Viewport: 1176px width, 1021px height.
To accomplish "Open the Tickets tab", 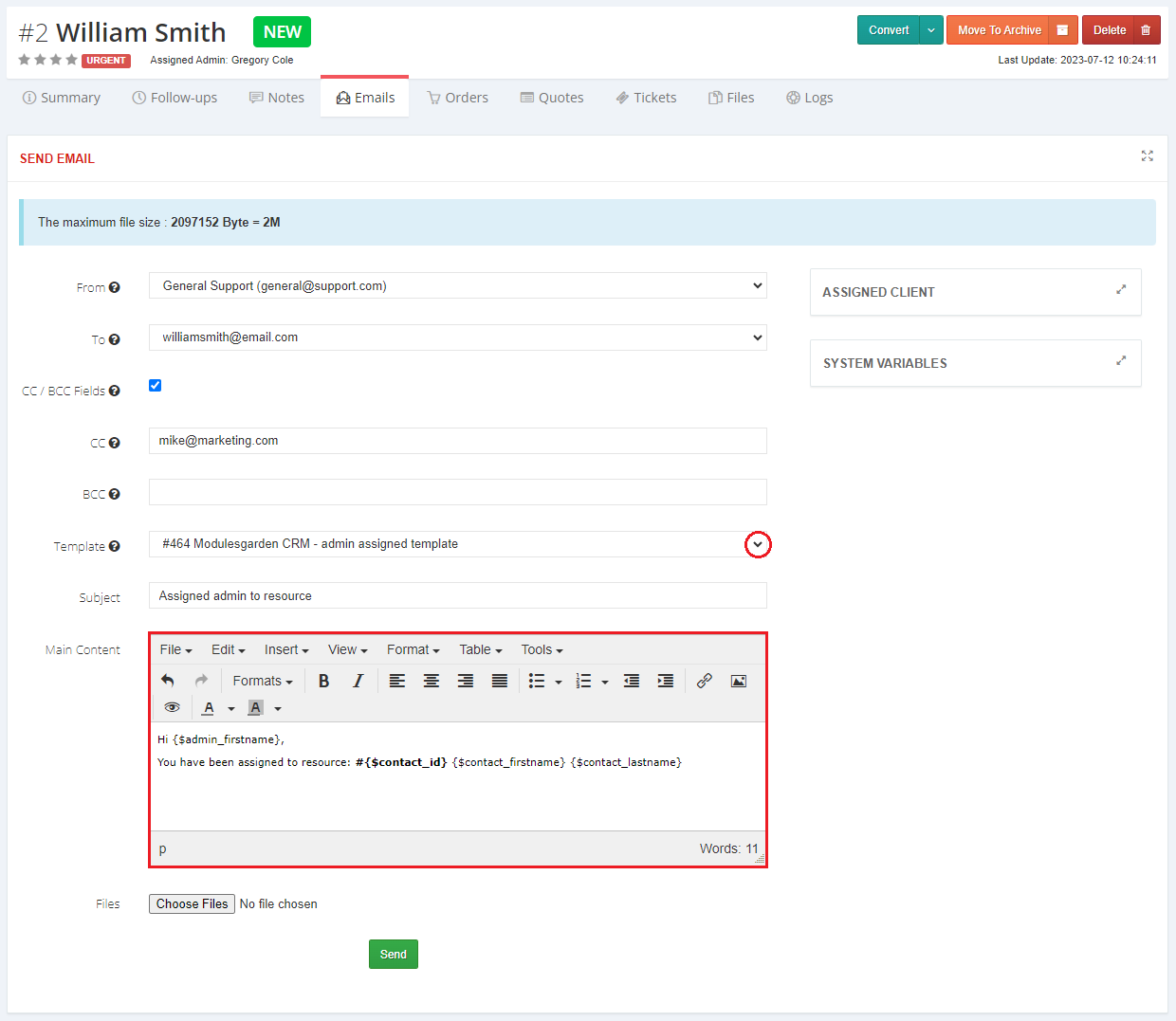I will pos(646,98).
